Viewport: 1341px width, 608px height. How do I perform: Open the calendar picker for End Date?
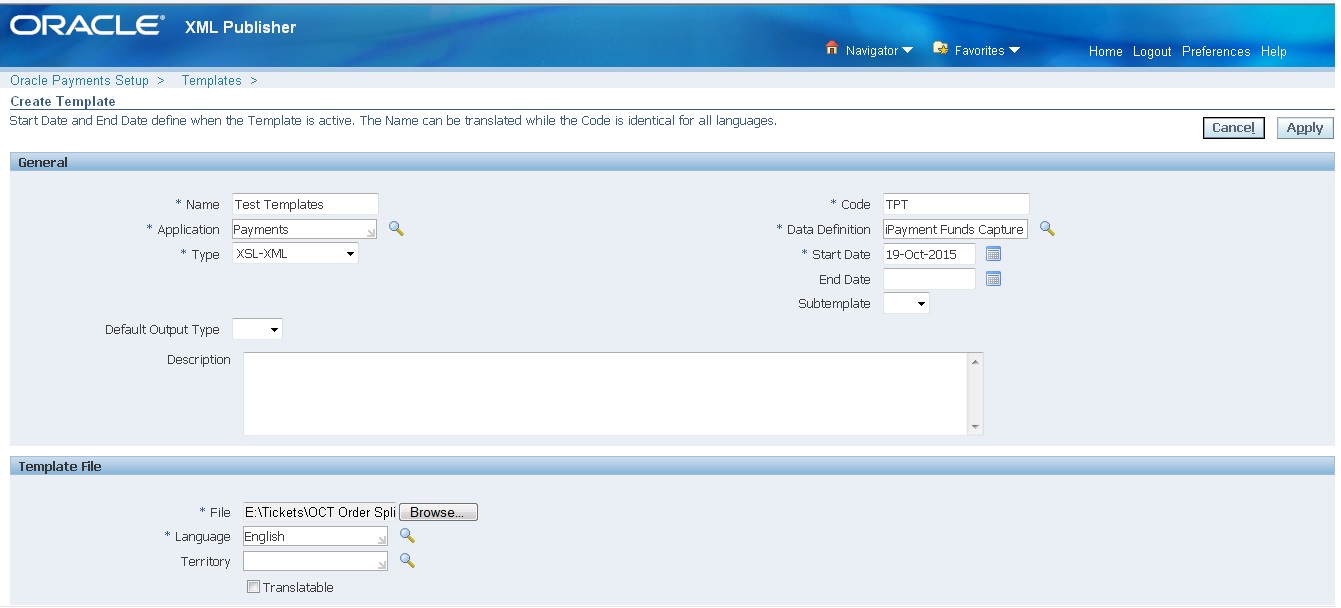coord(994,279)
